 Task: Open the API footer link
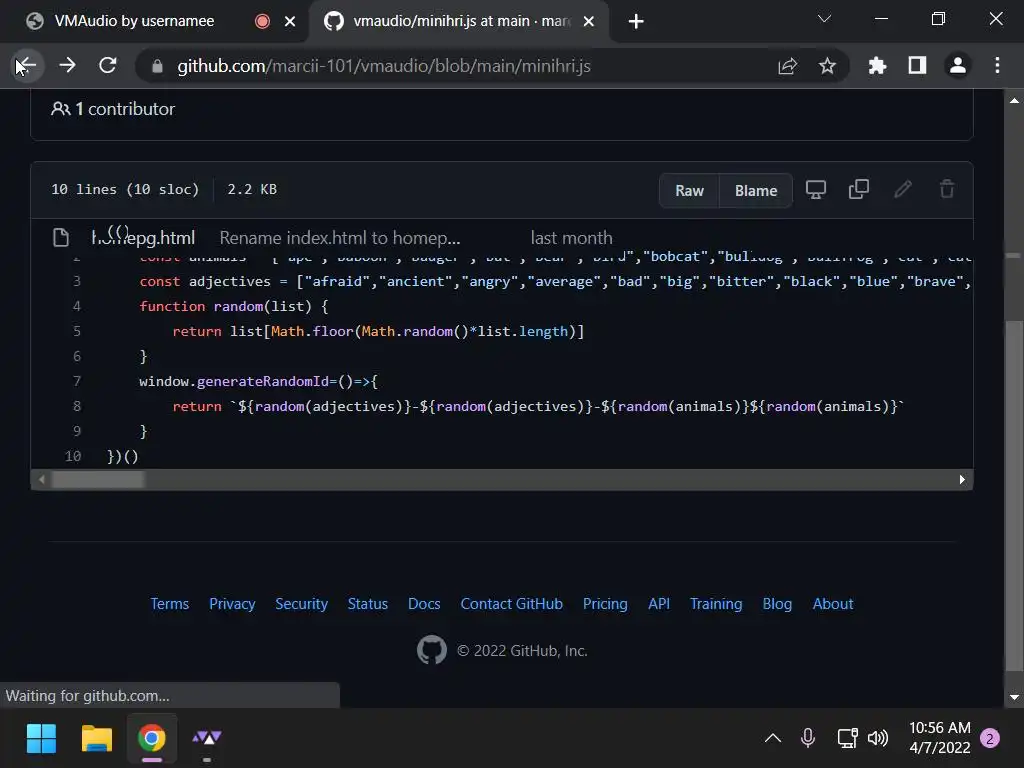tap(659, 603)
